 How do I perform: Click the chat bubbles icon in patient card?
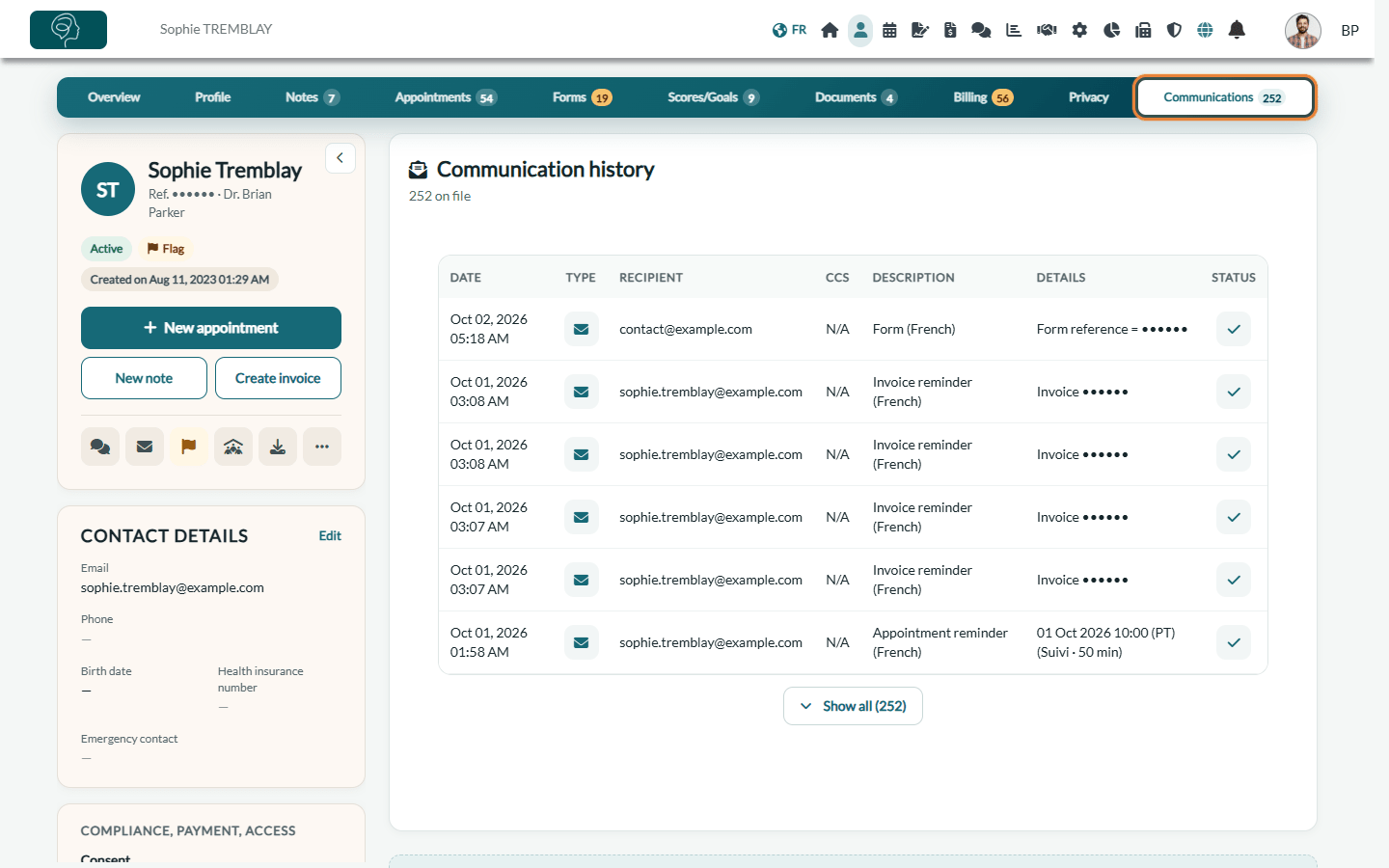tap(100, 447)
